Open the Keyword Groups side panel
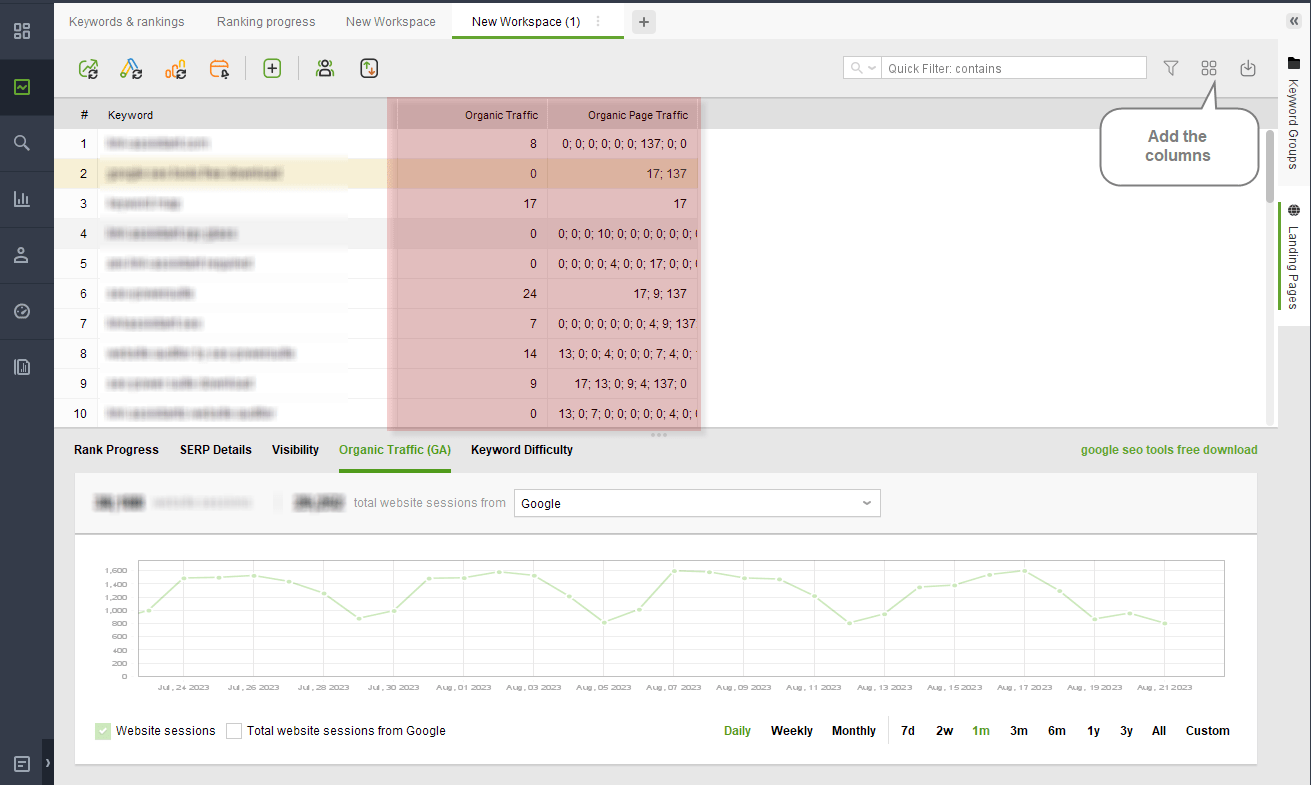This screenshot has height=785, width=1311. point(1294,116)
